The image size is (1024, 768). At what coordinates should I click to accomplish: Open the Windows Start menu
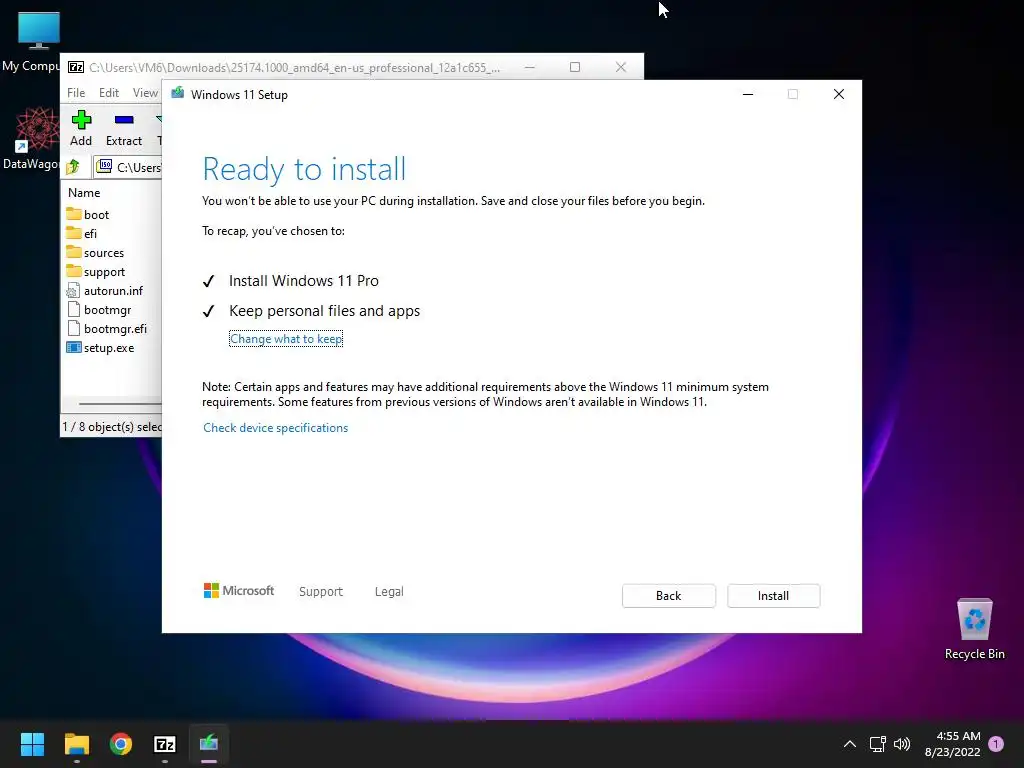(32, 744)
